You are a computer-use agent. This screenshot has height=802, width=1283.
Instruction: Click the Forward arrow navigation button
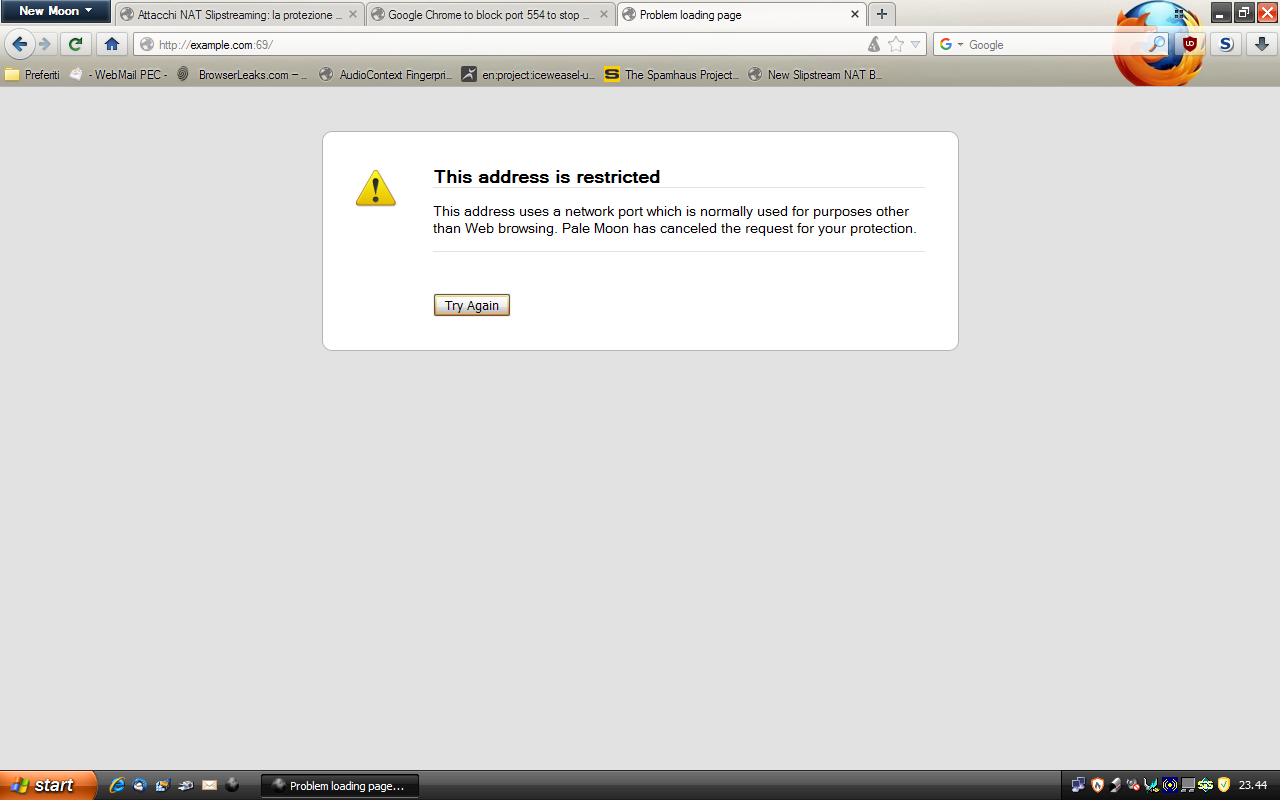[44, 44]
